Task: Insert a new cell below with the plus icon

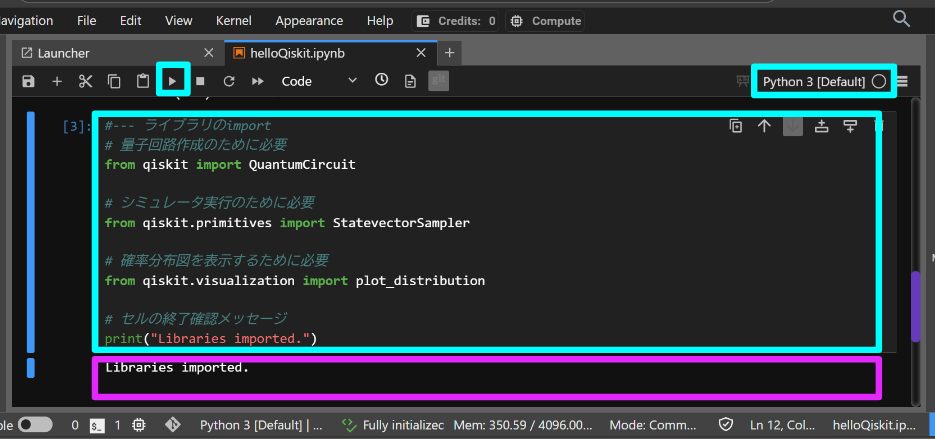Action: pyautogui.click(x=57, y=81)
